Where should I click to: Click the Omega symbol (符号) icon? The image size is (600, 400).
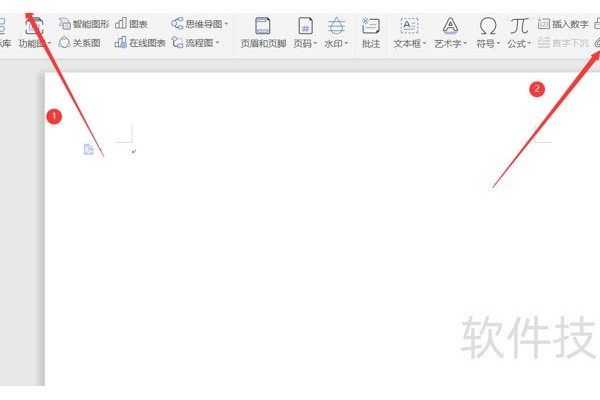(x=488, y=26)
